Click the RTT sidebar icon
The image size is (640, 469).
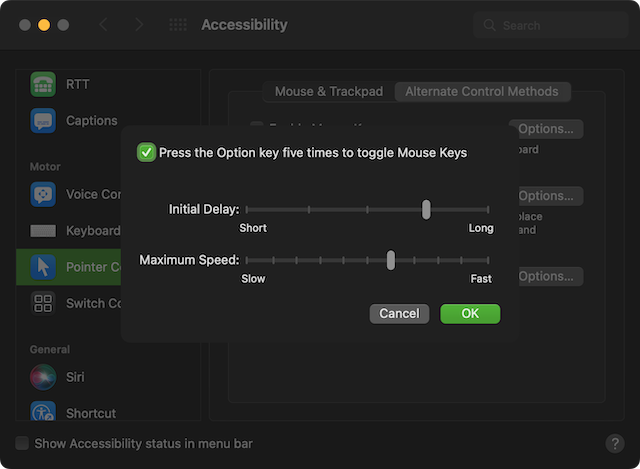(x=43, y=84)
